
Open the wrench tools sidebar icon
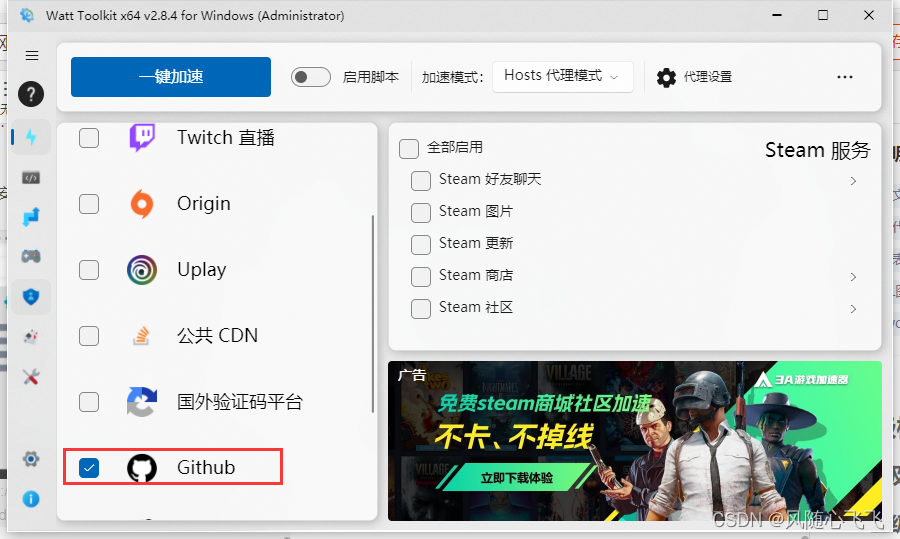click(x=31, y=377)
